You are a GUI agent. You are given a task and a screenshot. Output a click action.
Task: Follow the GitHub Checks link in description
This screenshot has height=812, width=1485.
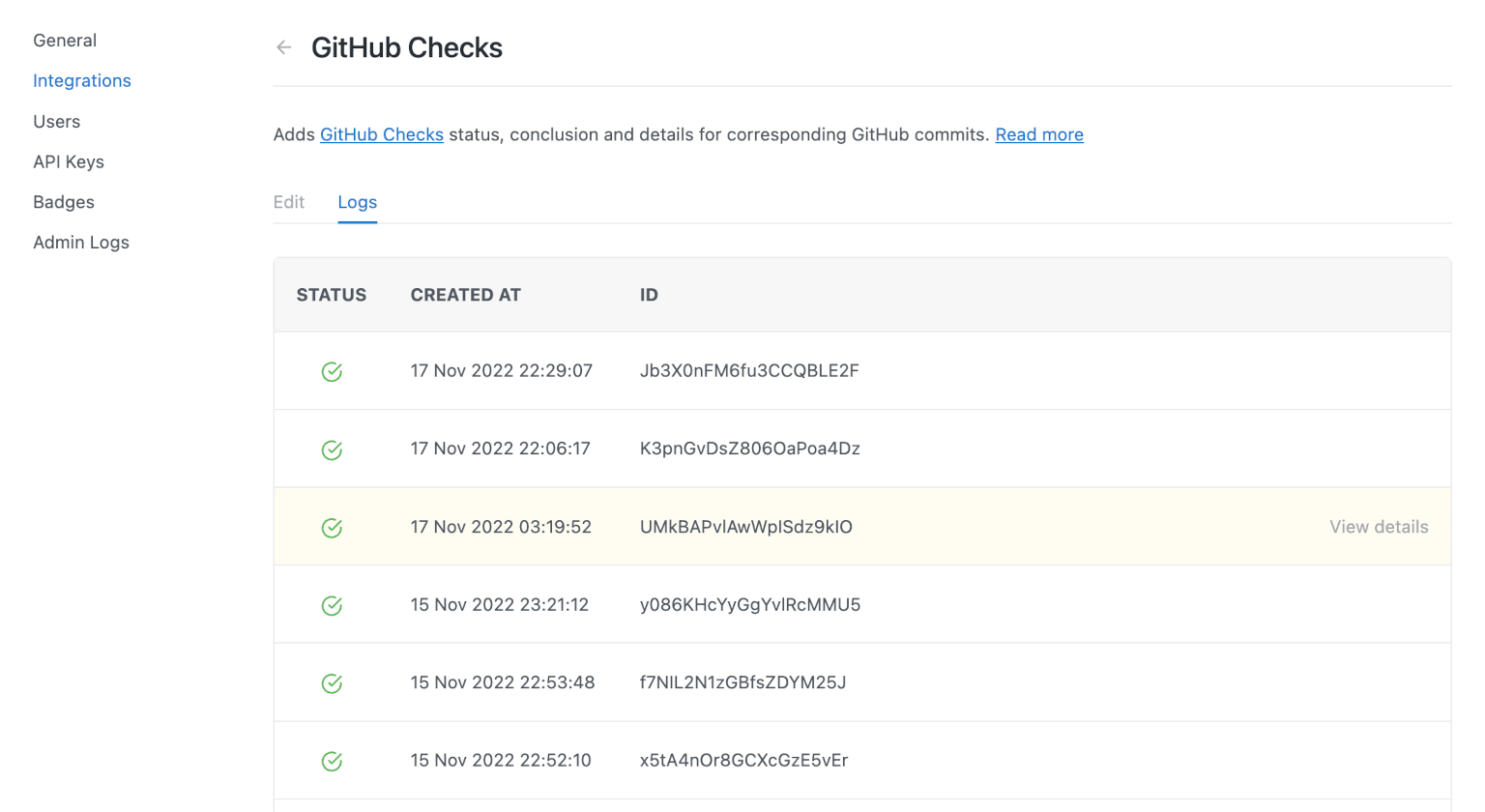(x=382, y=134)
